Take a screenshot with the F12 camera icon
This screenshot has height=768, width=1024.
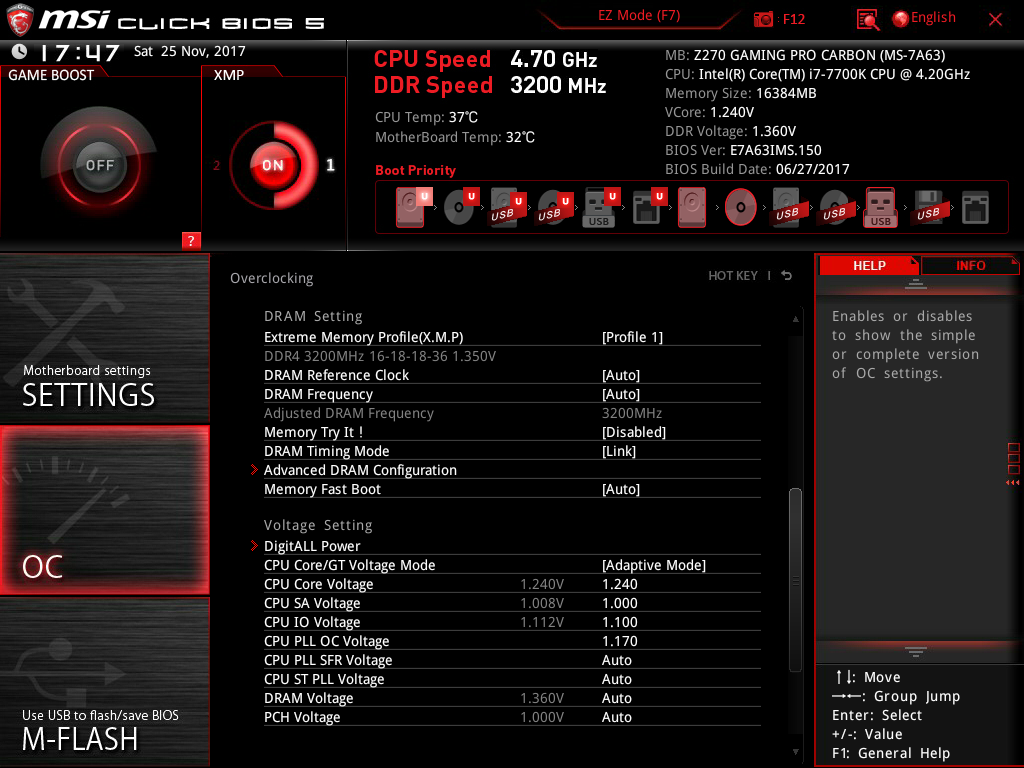(763, 20)
